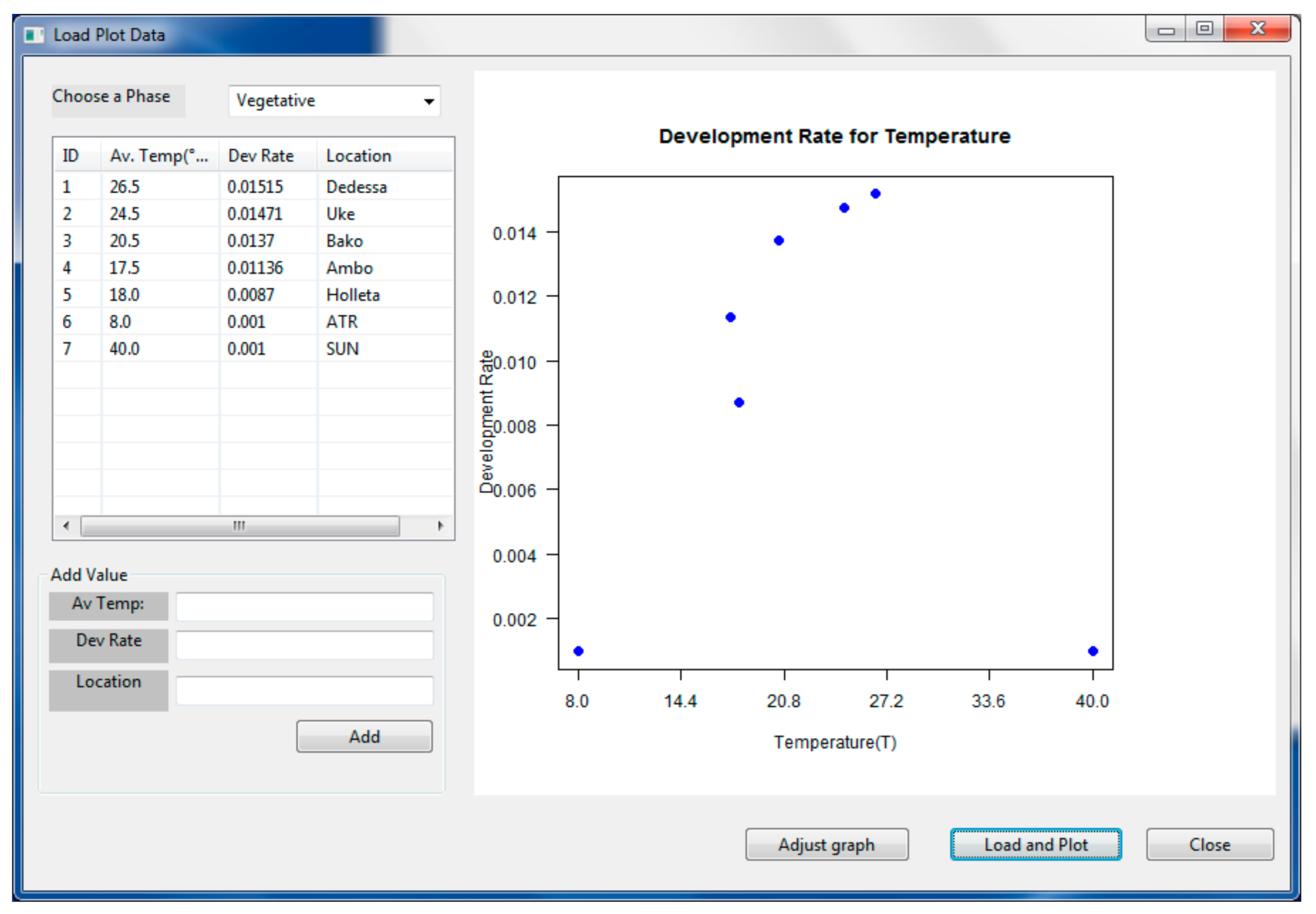
Task: Select the Holleta location cell
Action: click(353, 294)
